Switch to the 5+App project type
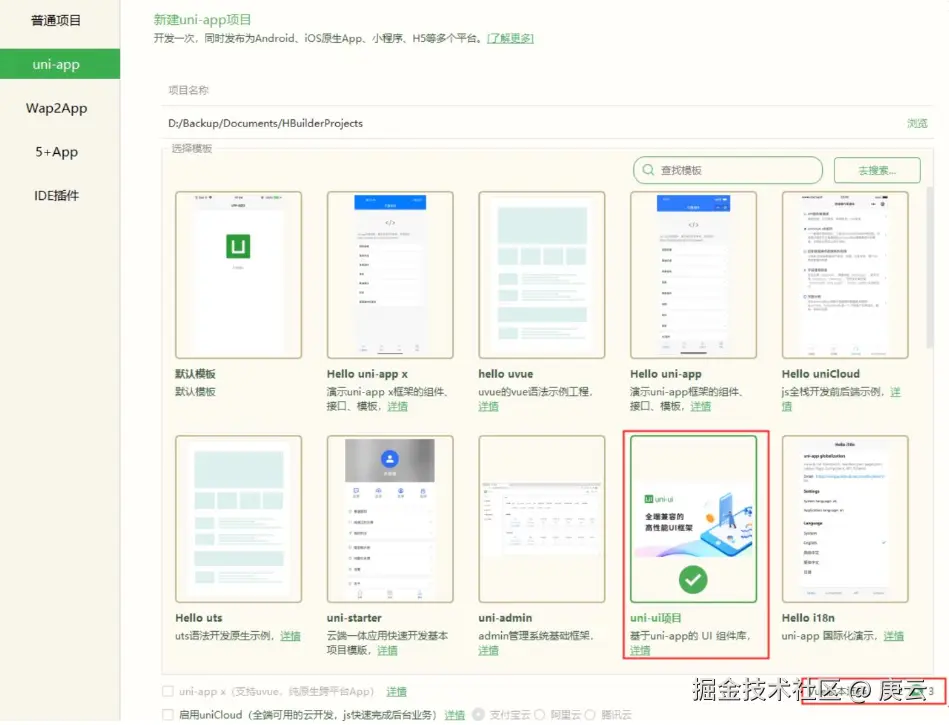949x725 pixels. pos(56,152)
